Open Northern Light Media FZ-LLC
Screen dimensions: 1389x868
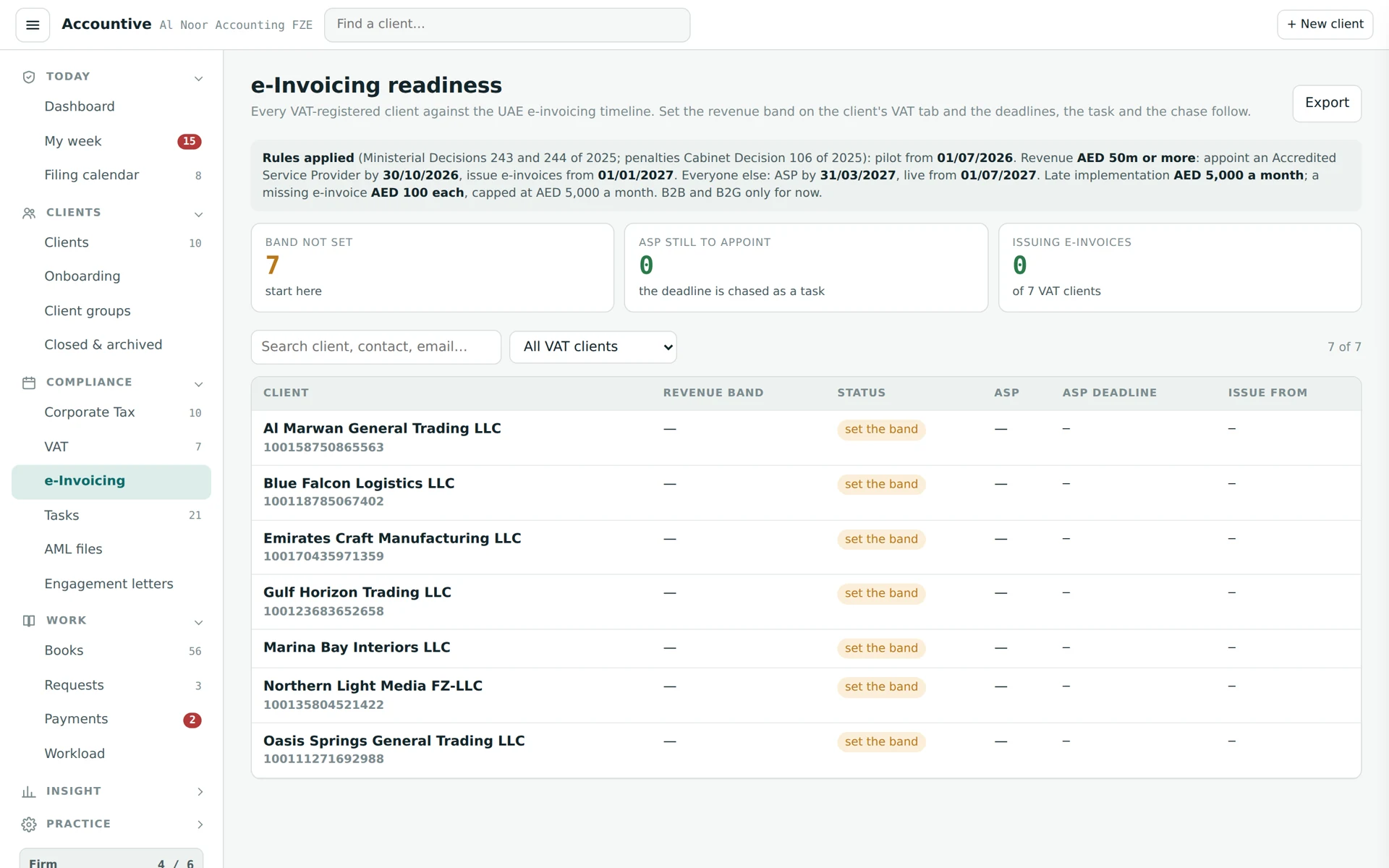[x=373, y=686]
